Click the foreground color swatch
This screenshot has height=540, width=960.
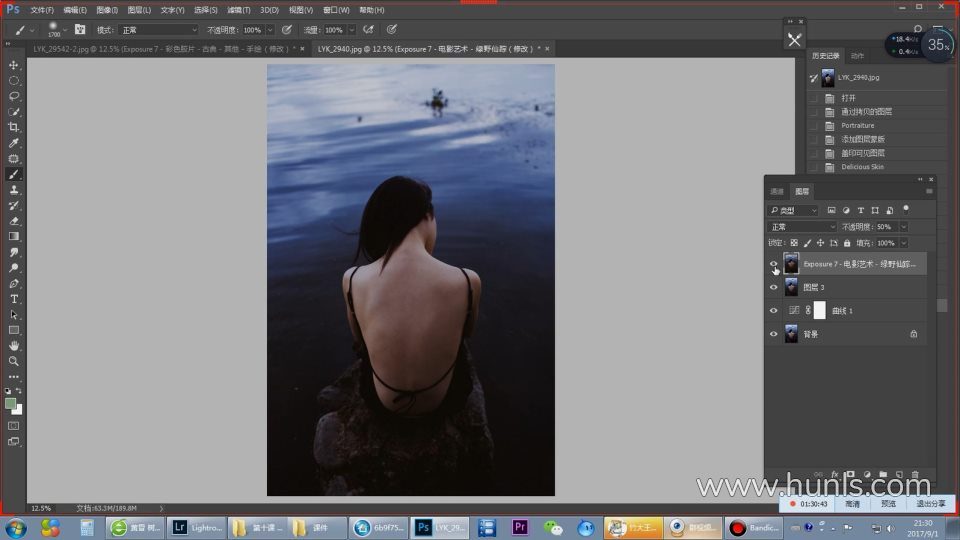point(10,403)
